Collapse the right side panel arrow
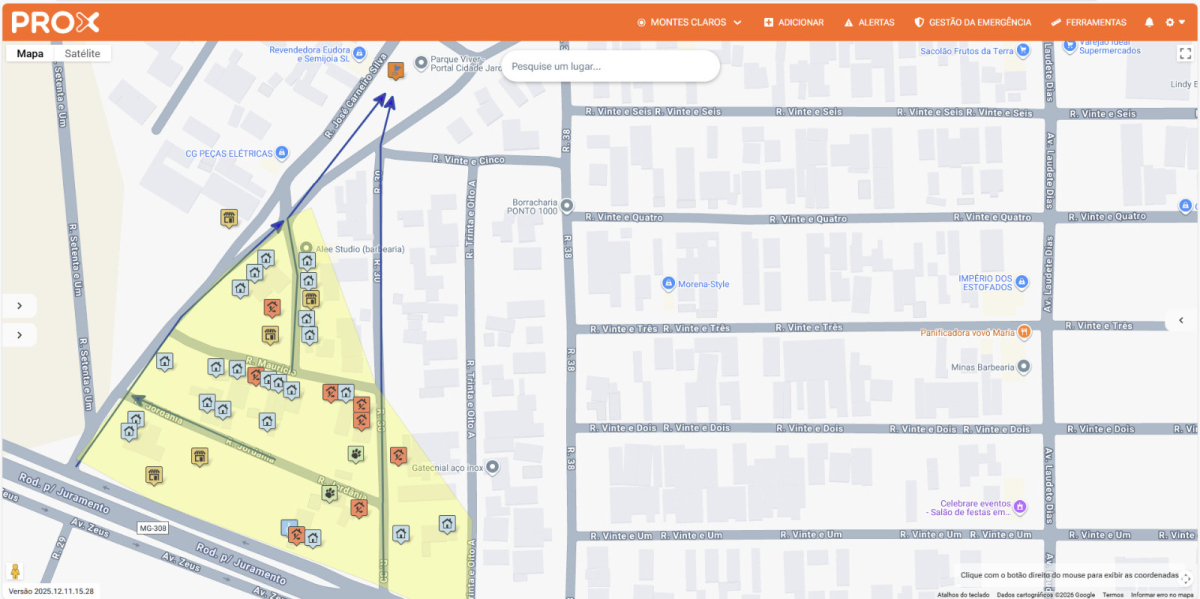Image resolution: width=1200 pixels, height=599 pixels. [x=1181, y=320]
